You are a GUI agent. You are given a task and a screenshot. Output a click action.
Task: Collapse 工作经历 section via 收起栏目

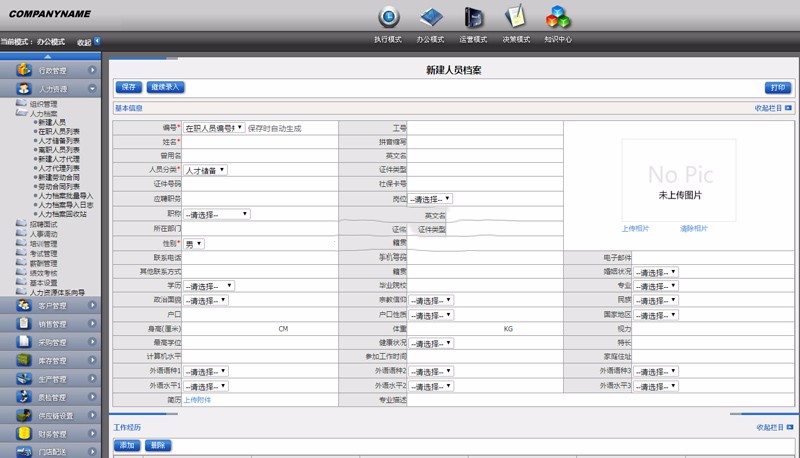click(x=773, y=428)
